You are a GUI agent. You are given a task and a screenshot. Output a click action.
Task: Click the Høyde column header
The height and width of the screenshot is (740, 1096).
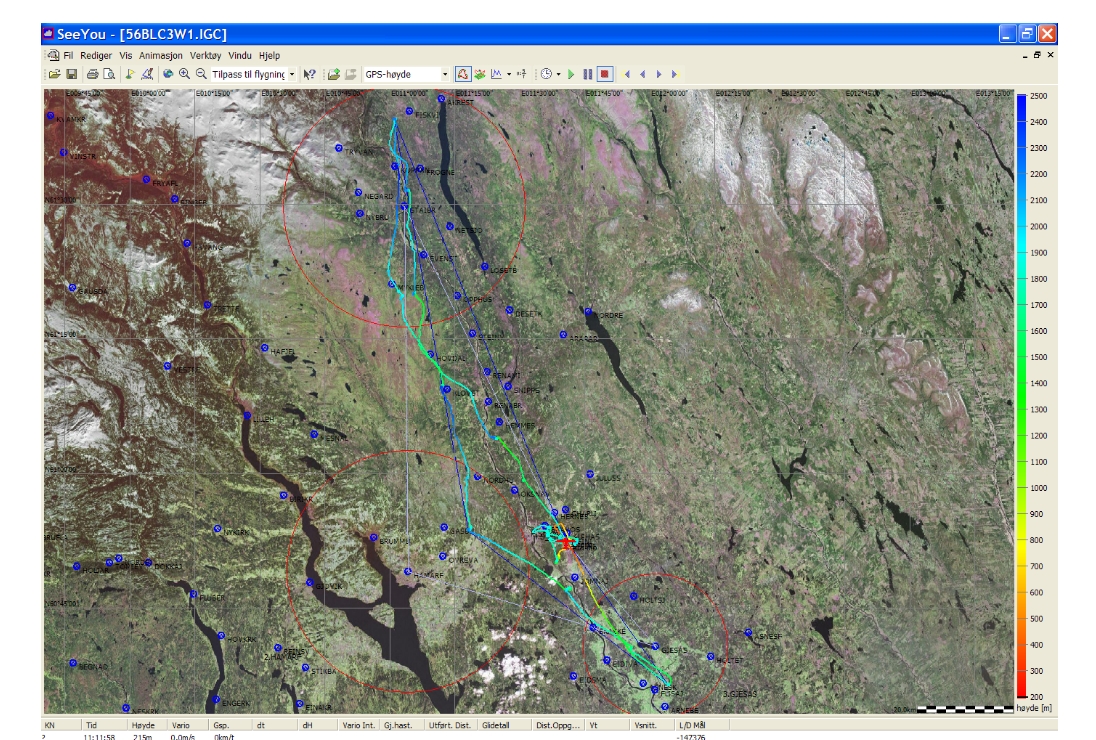(143, 724)
